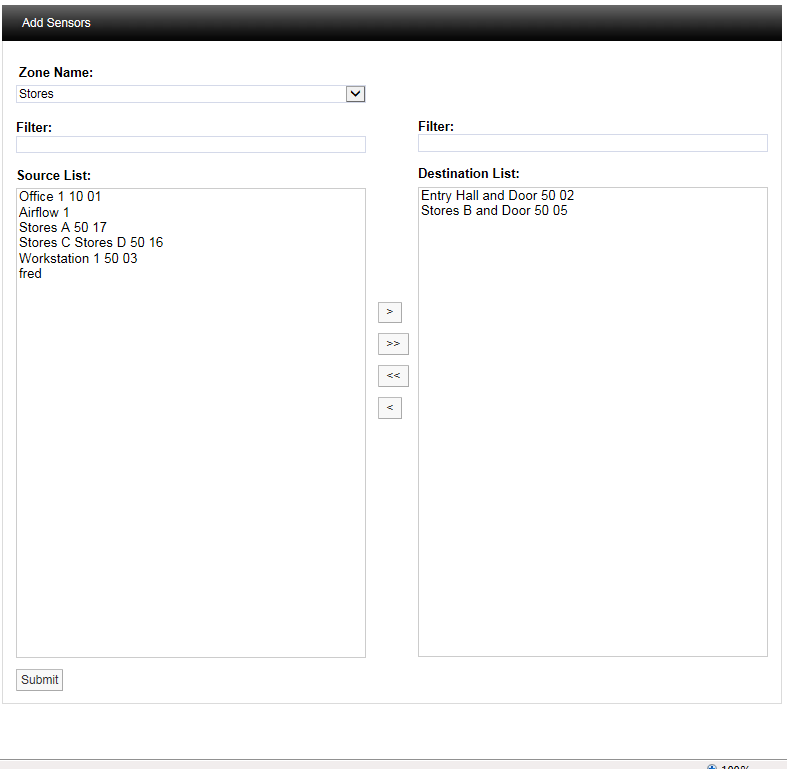Click the Destination List filter field
Viewport: 787px width, 769px height.
pyautogui.click(x=592, y=144)
